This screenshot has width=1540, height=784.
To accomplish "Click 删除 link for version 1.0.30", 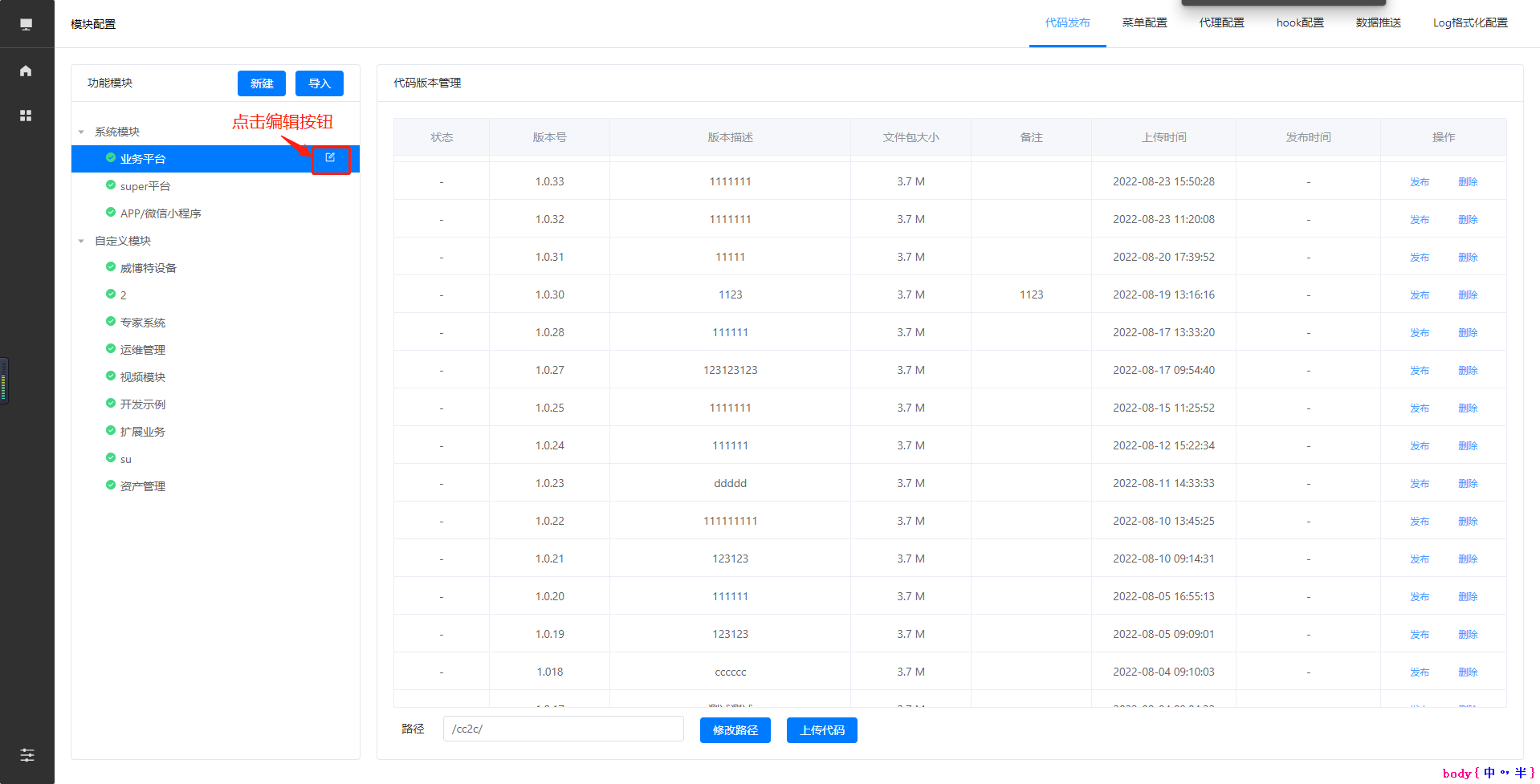I will pyautogui.click(x=1467, y=295).
